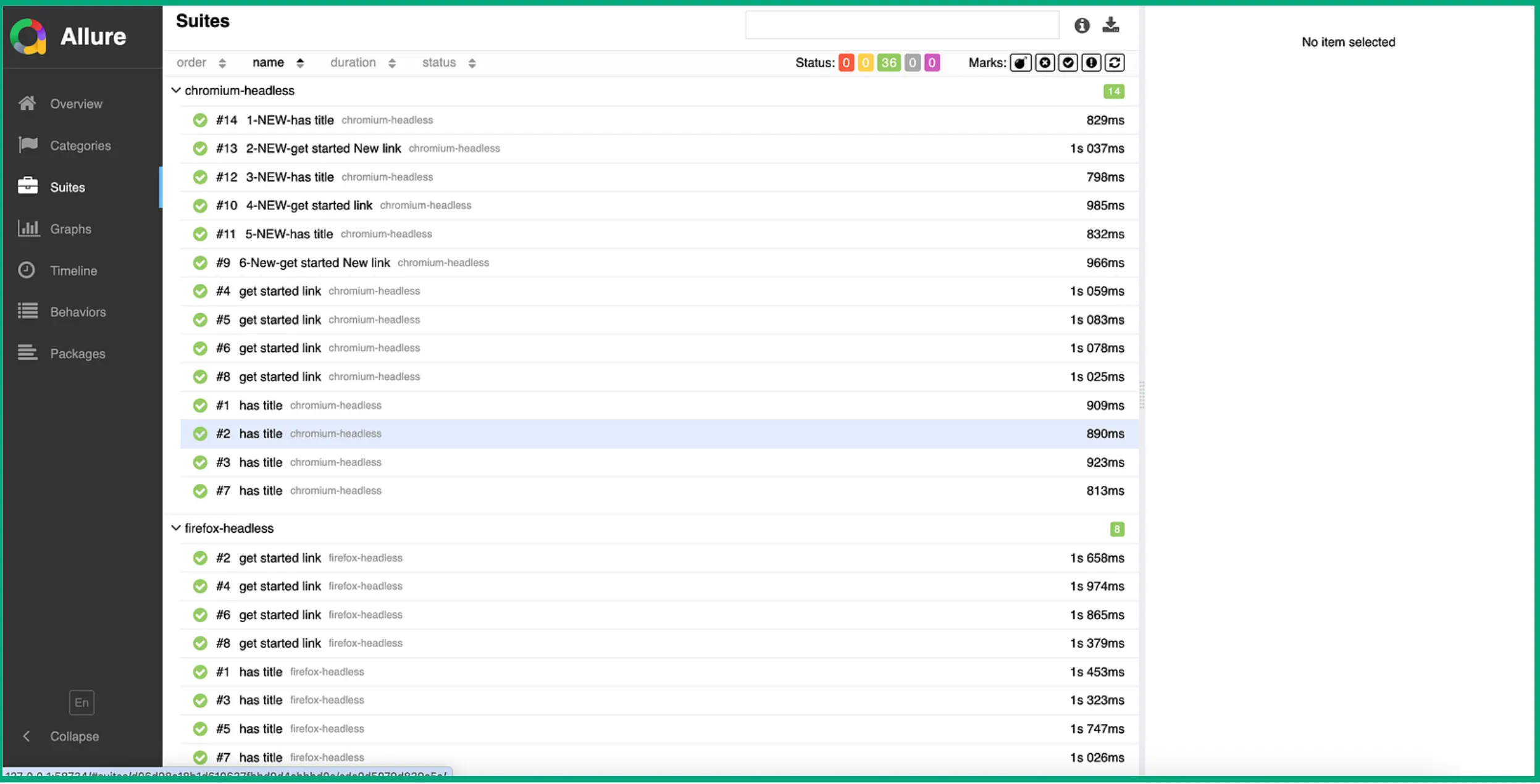Collapse the firefox-headless suite

(176, 528)
